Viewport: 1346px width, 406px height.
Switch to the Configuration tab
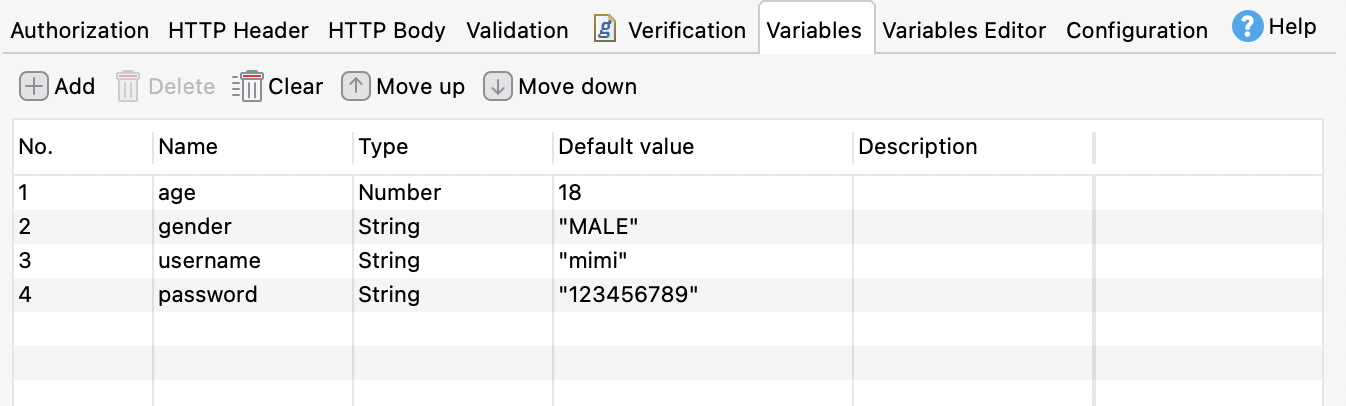tap(1137, 31)
